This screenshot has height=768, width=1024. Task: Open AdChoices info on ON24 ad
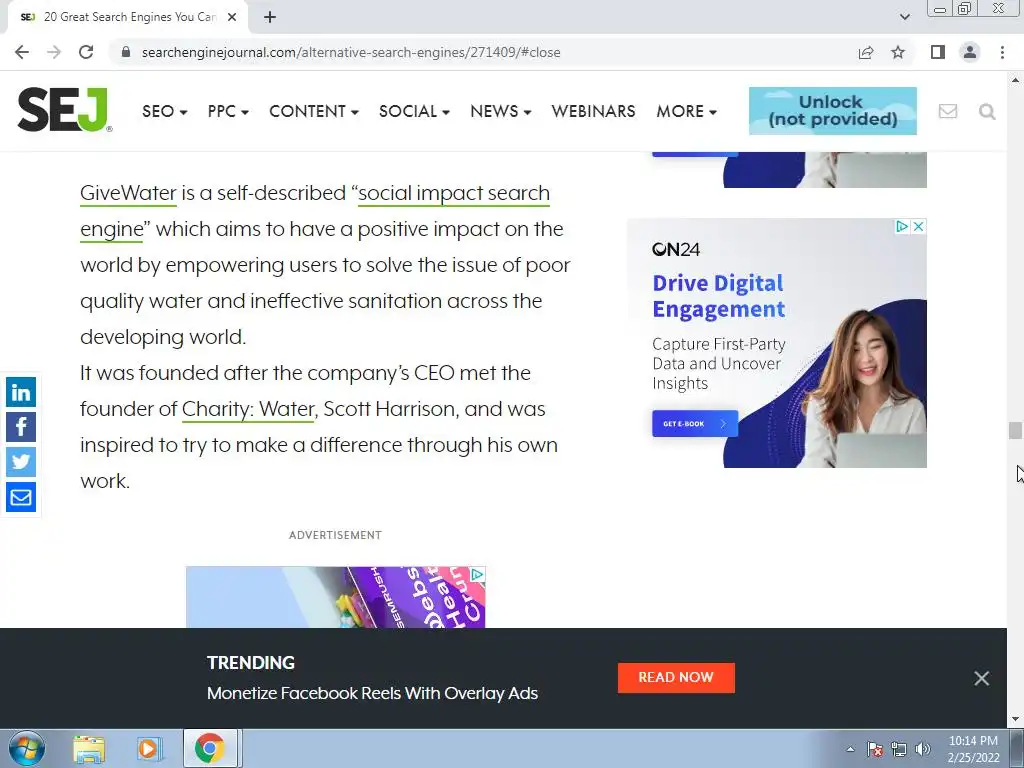point(903,226)
